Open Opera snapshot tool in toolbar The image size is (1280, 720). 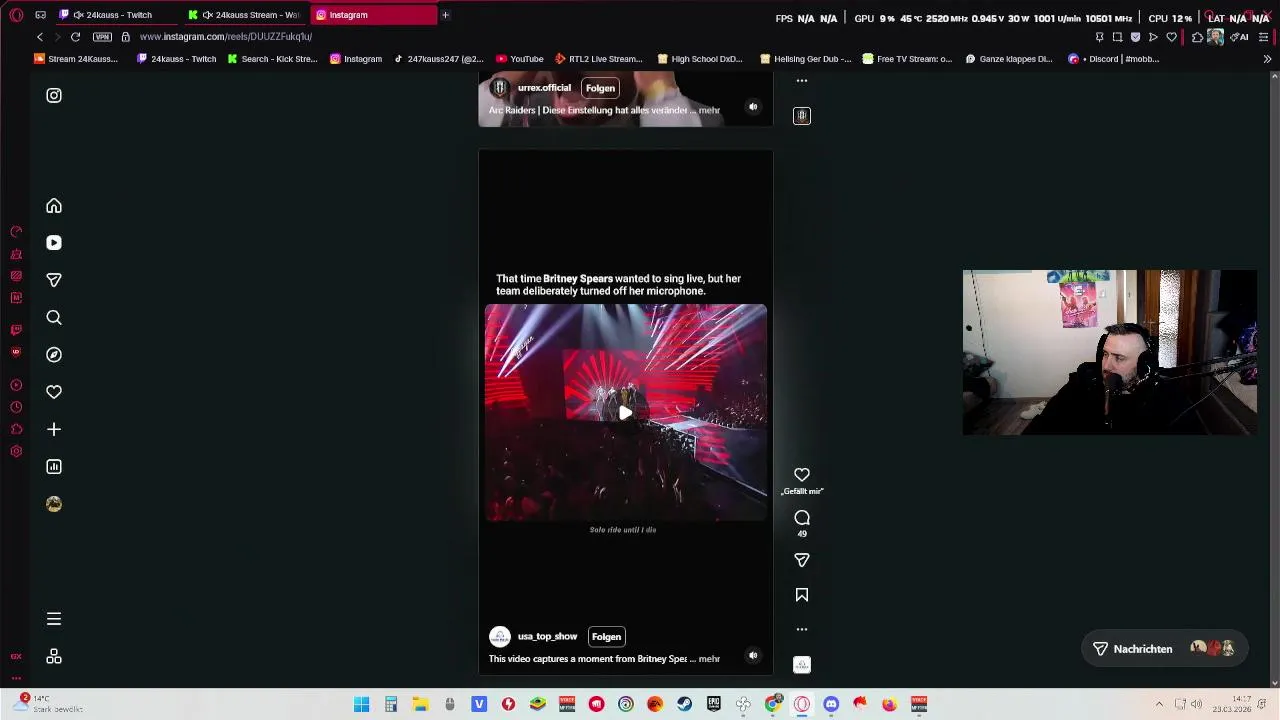1117,37
